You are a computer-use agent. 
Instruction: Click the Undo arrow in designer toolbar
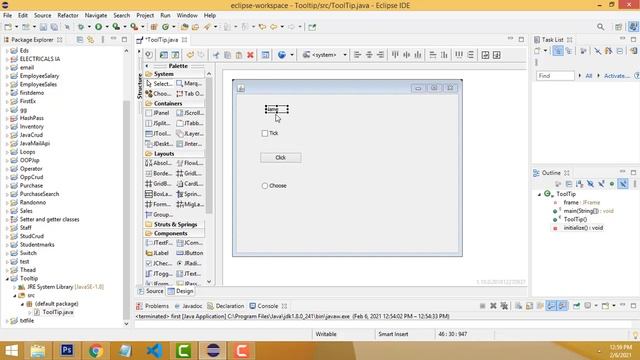tap(190, 55)
